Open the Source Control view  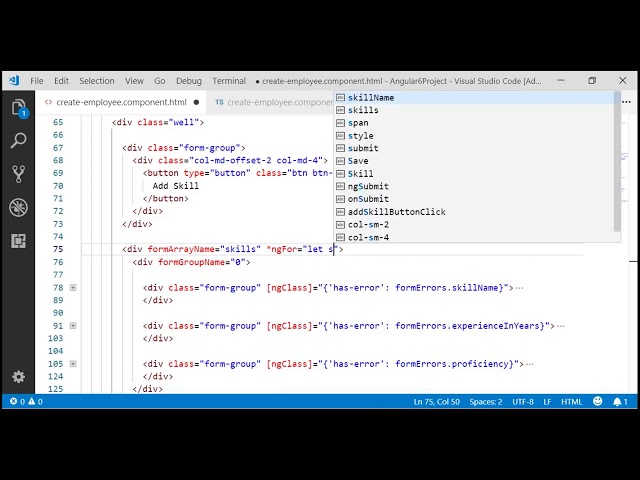point(18,174)
